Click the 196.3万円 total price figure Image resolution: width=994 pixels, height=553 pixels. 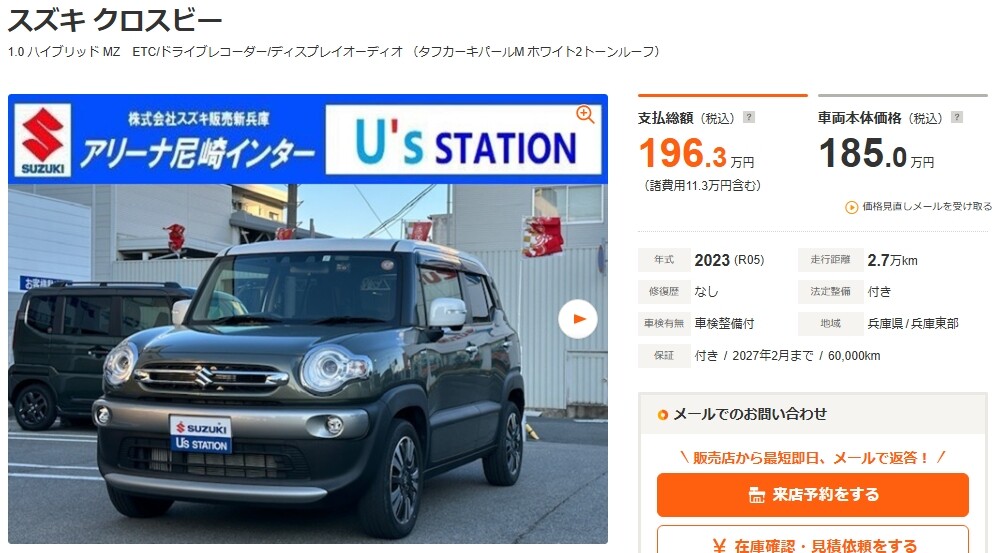point(696,153)
